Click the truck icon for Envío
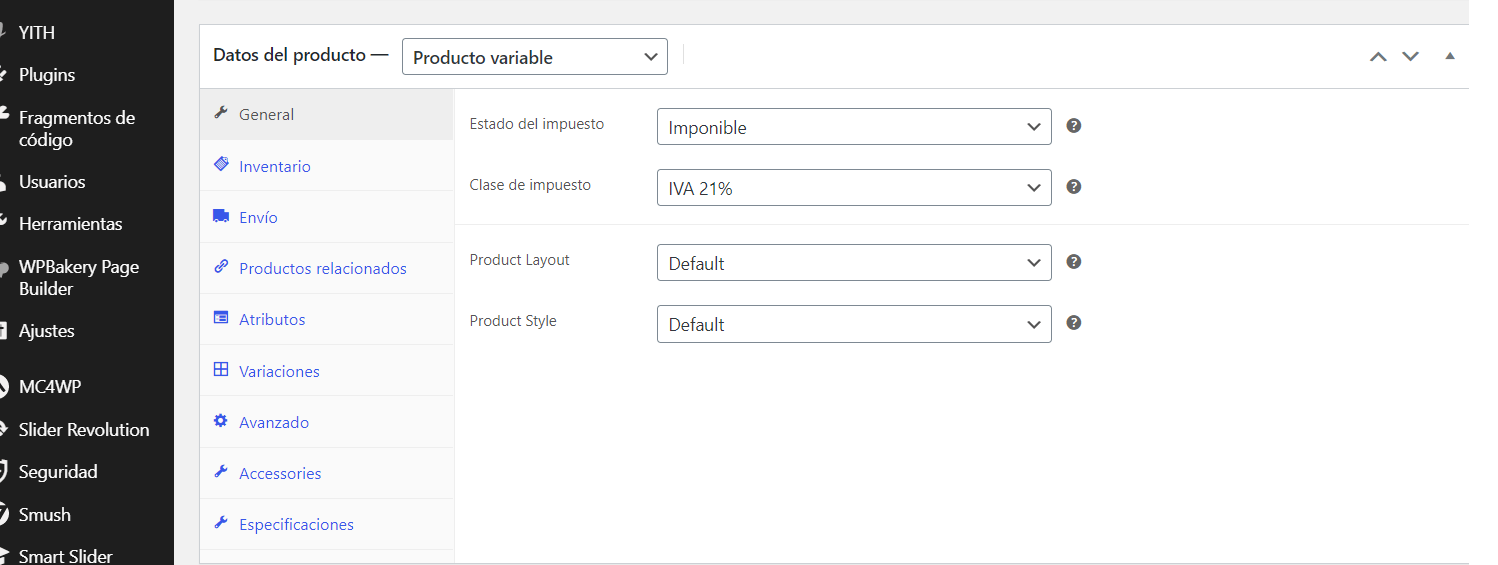 pyautogui.click(x=221, y=216)
